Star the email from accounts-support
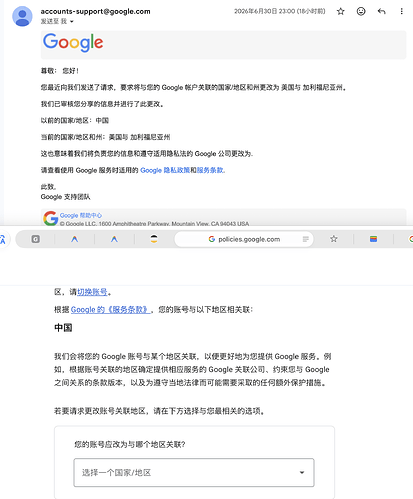 tap(340, 12)
